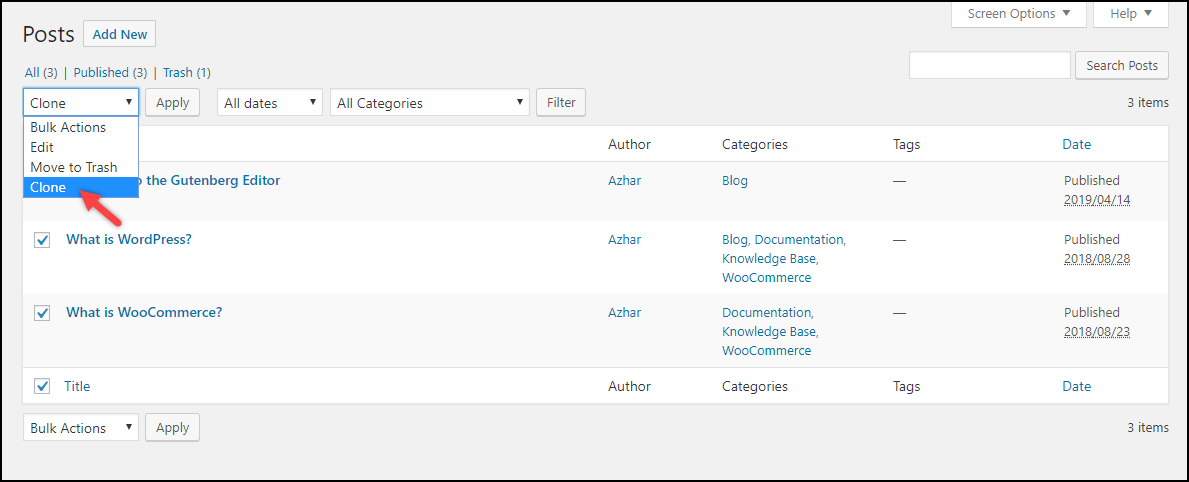Viewport: 1189px width, 482px height.
Task: Click Blog category in Gutenberg Editor row
Action: 735,180
